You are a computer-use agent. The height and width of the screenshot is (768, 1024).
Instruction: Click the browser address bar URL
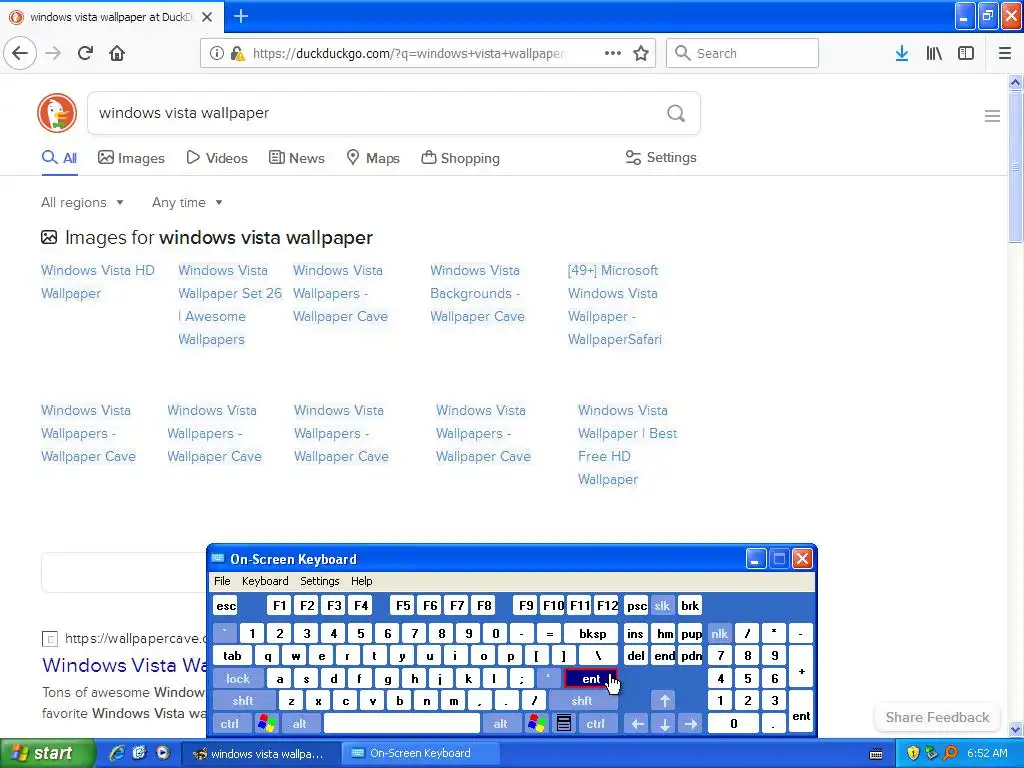[408, 53]
